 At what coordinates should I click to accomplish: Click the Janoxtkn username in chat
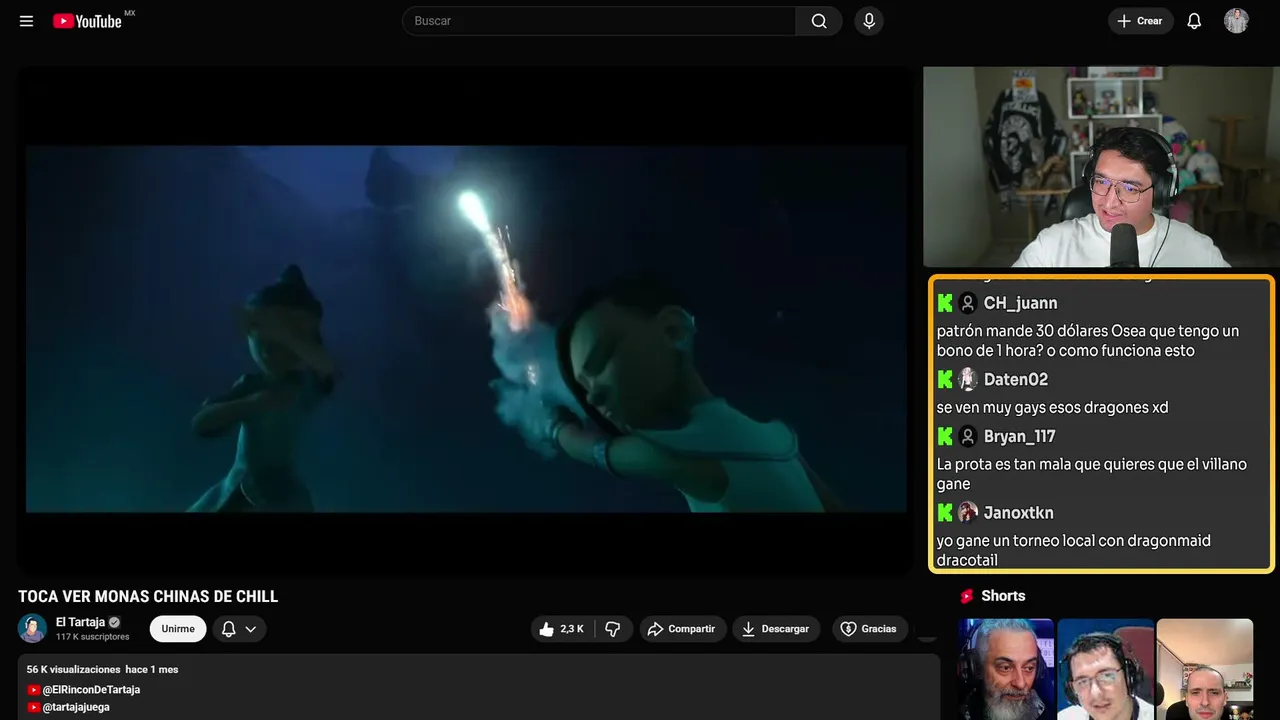pos(1019,513)
